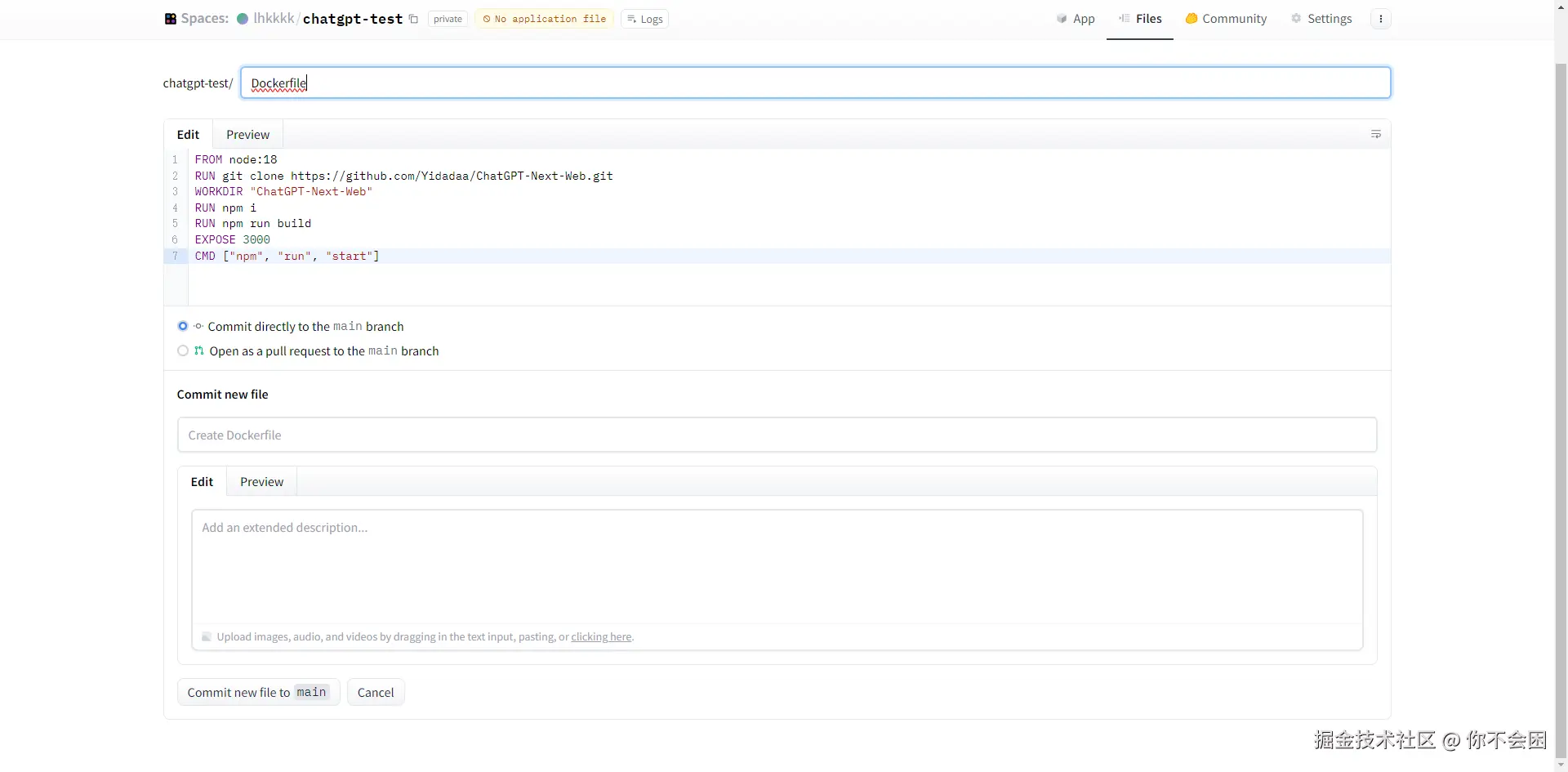1568x772 pixels.
Task: Click the 'FROM node:18' code line
Action: click(236, 159)
